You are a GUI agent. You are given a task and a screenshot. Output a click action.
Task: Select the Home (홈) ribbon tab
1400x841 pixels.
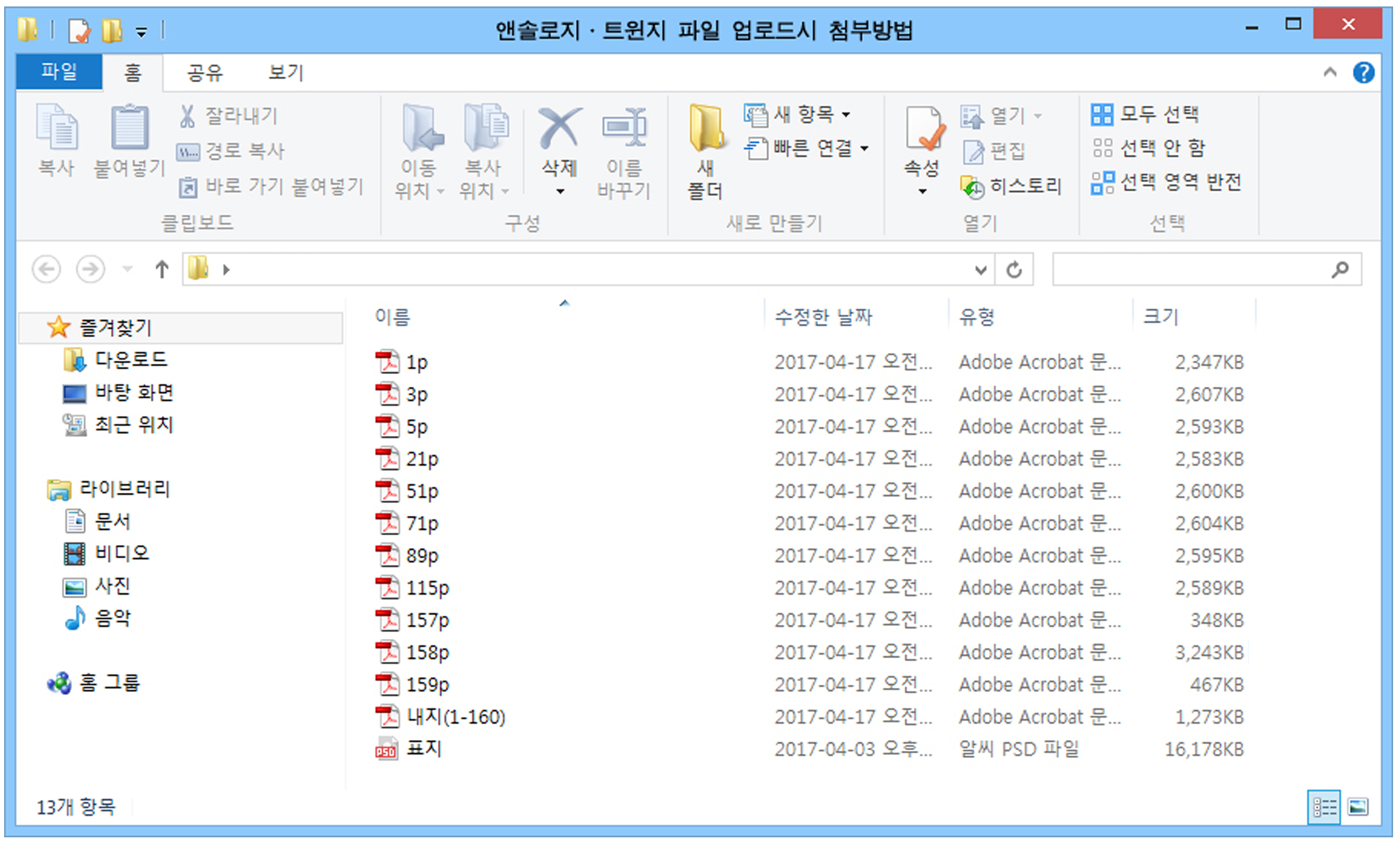coord(132,73)
